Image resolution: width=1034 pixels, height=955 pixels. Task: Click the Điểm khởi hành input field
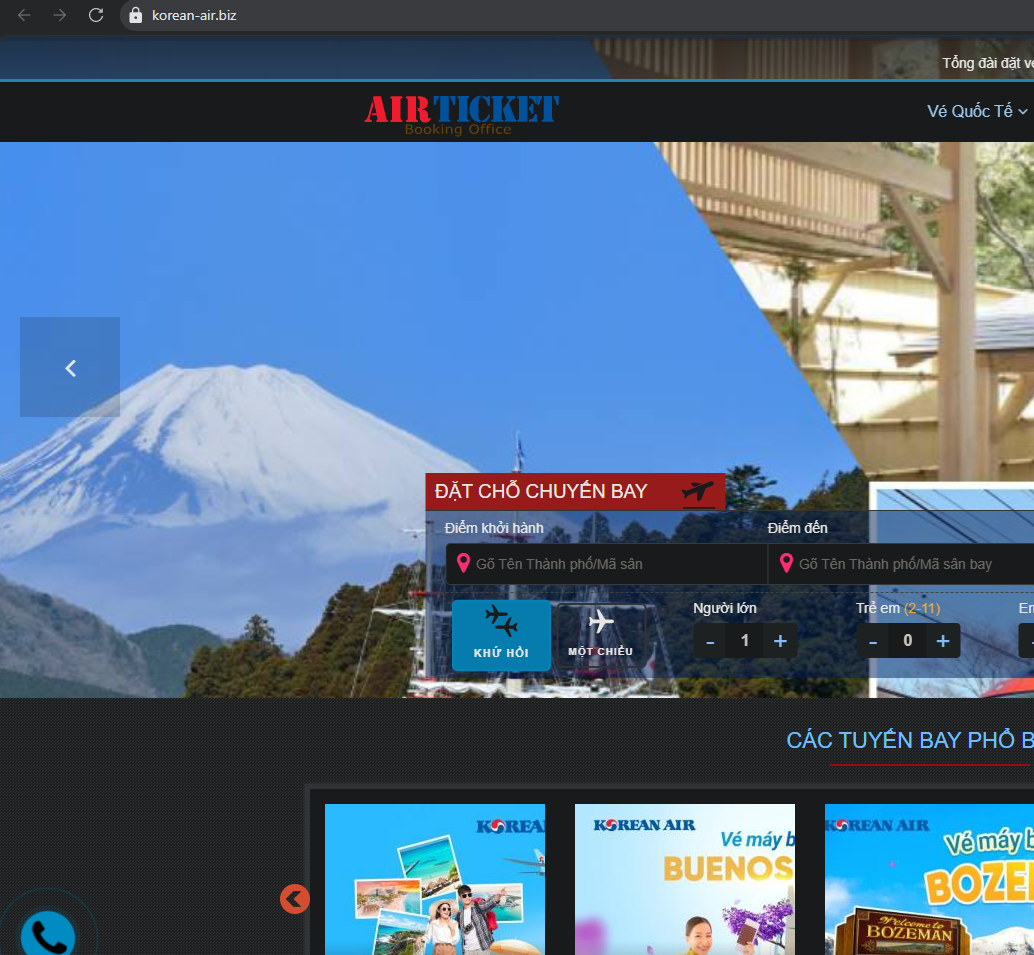tap(607, 564)
